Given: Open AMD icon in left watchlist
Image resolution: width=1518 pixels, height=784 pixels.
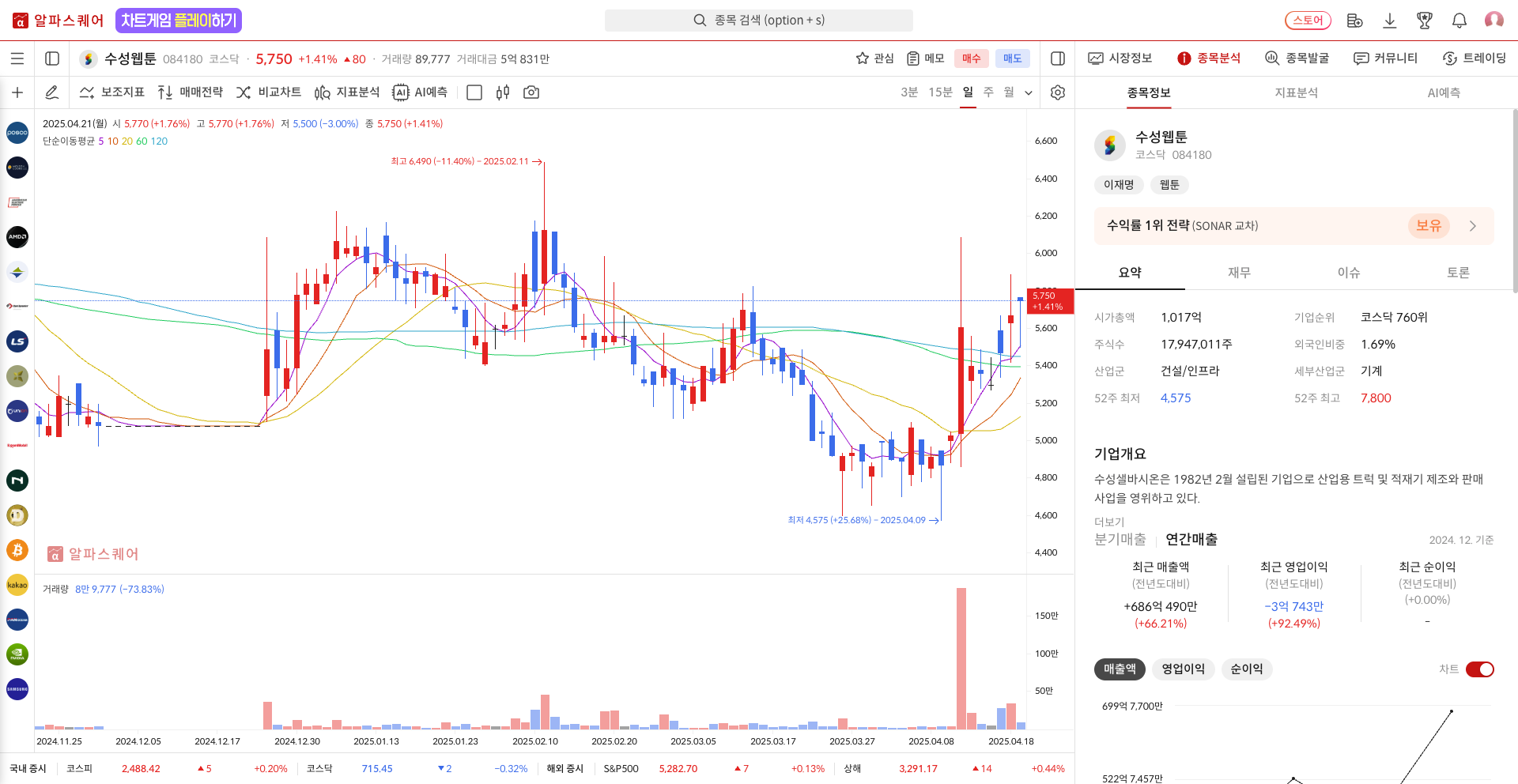Looking at the screenshot, I should [17, 237].
